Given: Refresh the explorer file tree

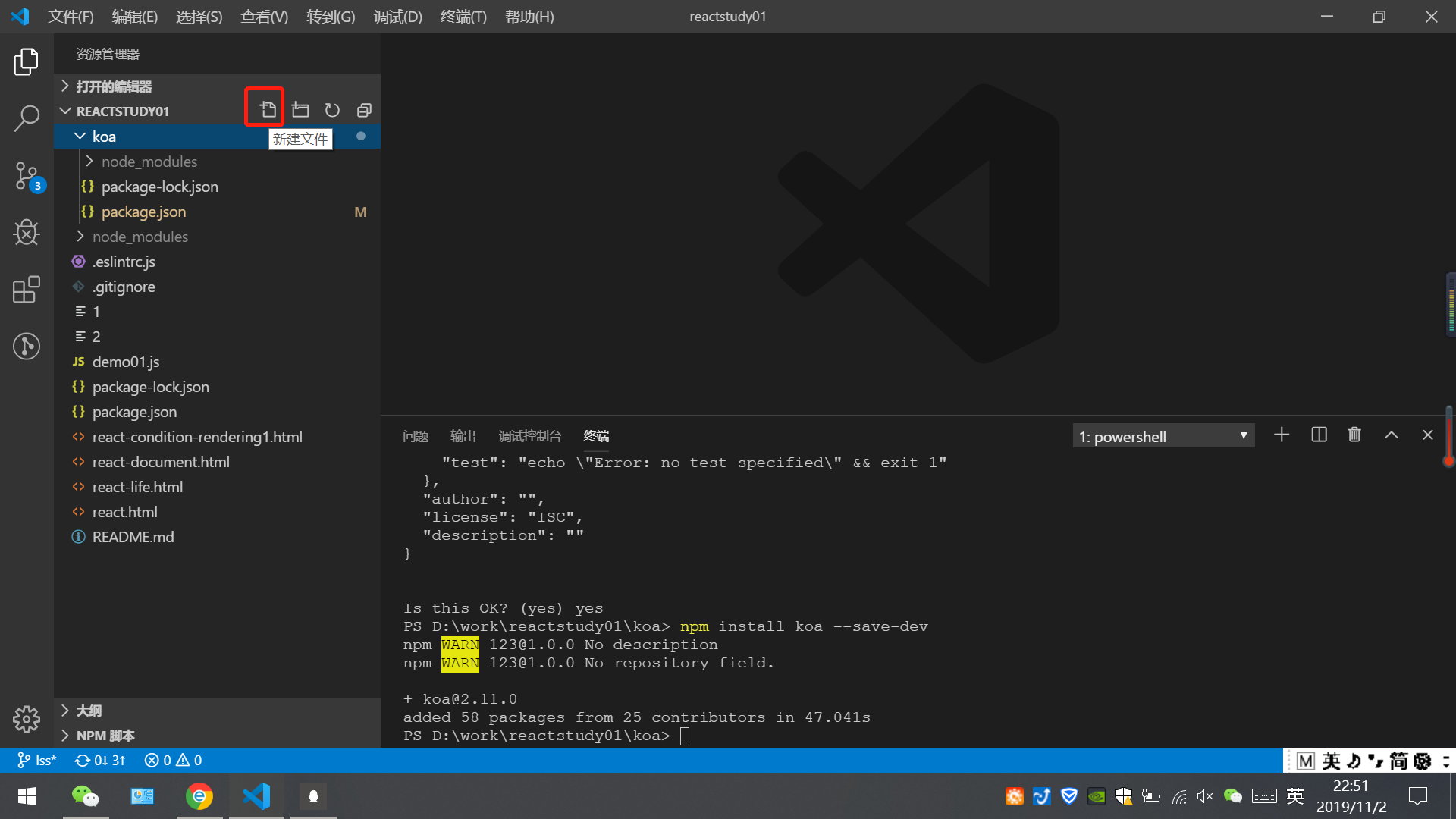Looking at the screenshot, I should [332, 110].
